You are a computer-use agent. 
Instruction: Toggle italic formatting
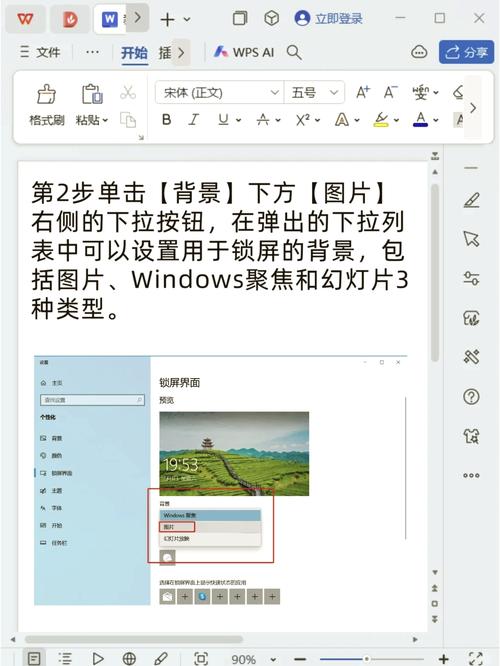[194, 120]
